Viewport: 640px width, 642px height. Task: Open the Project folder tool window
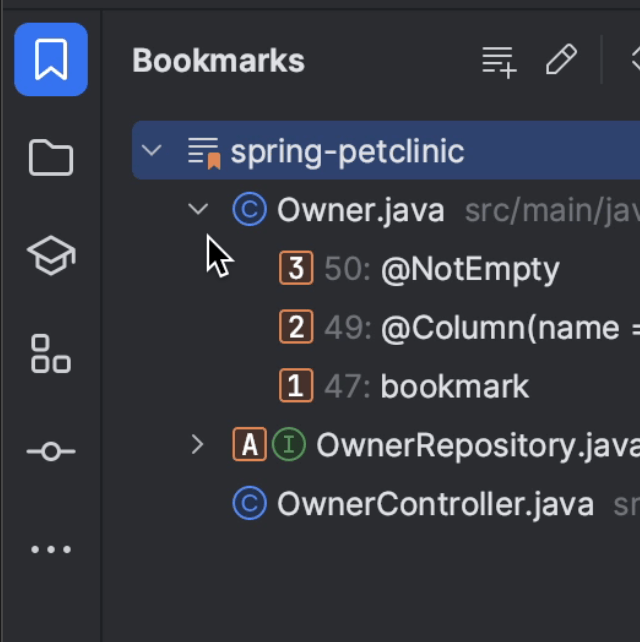click(51, 158)
